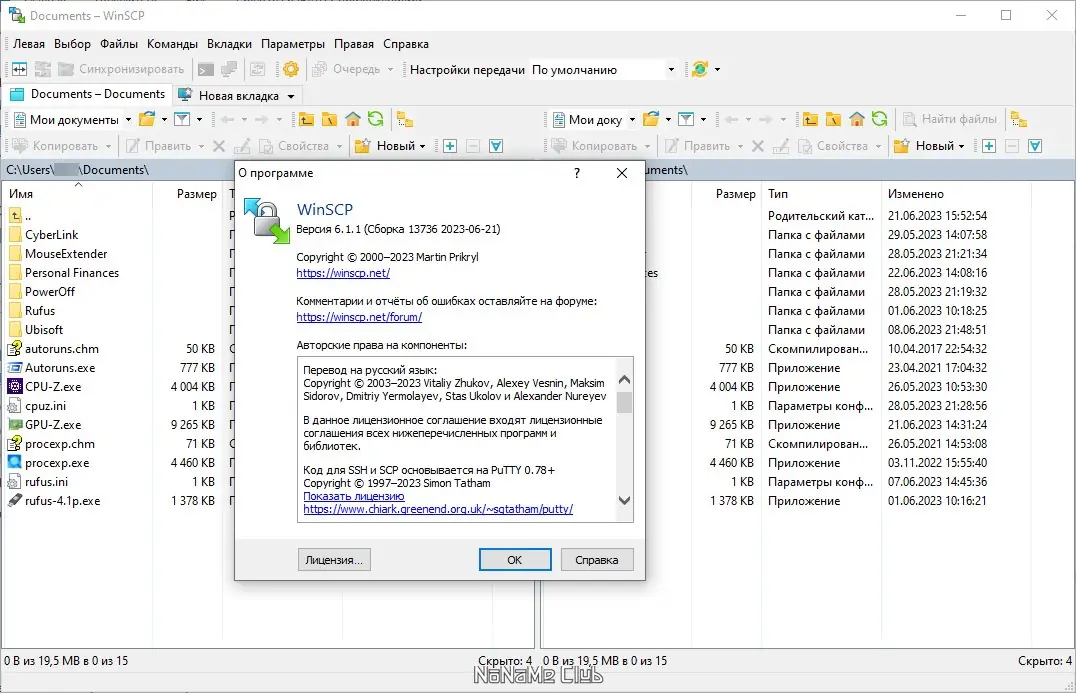Image resolution: width=1076 pixels, height=693 pixels.
Task: Open the 'Вкладки' menu
Action: click(x=229, y=44)
